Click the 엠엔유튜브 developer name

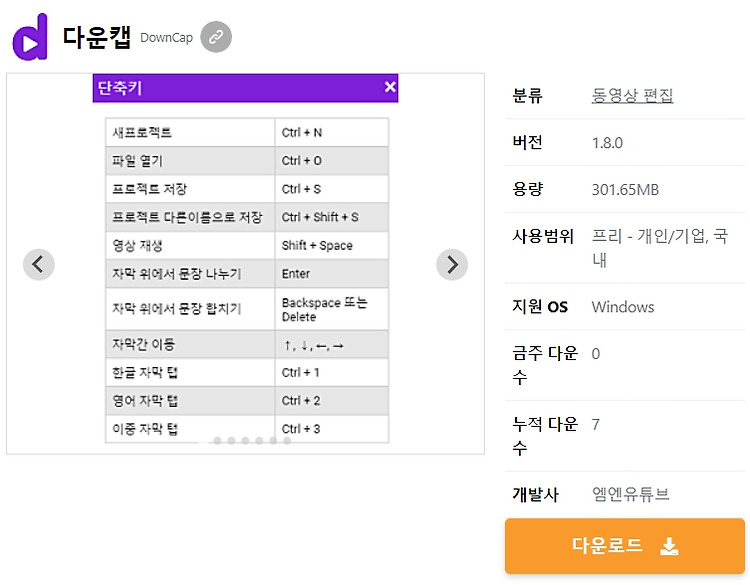[630, 494]
